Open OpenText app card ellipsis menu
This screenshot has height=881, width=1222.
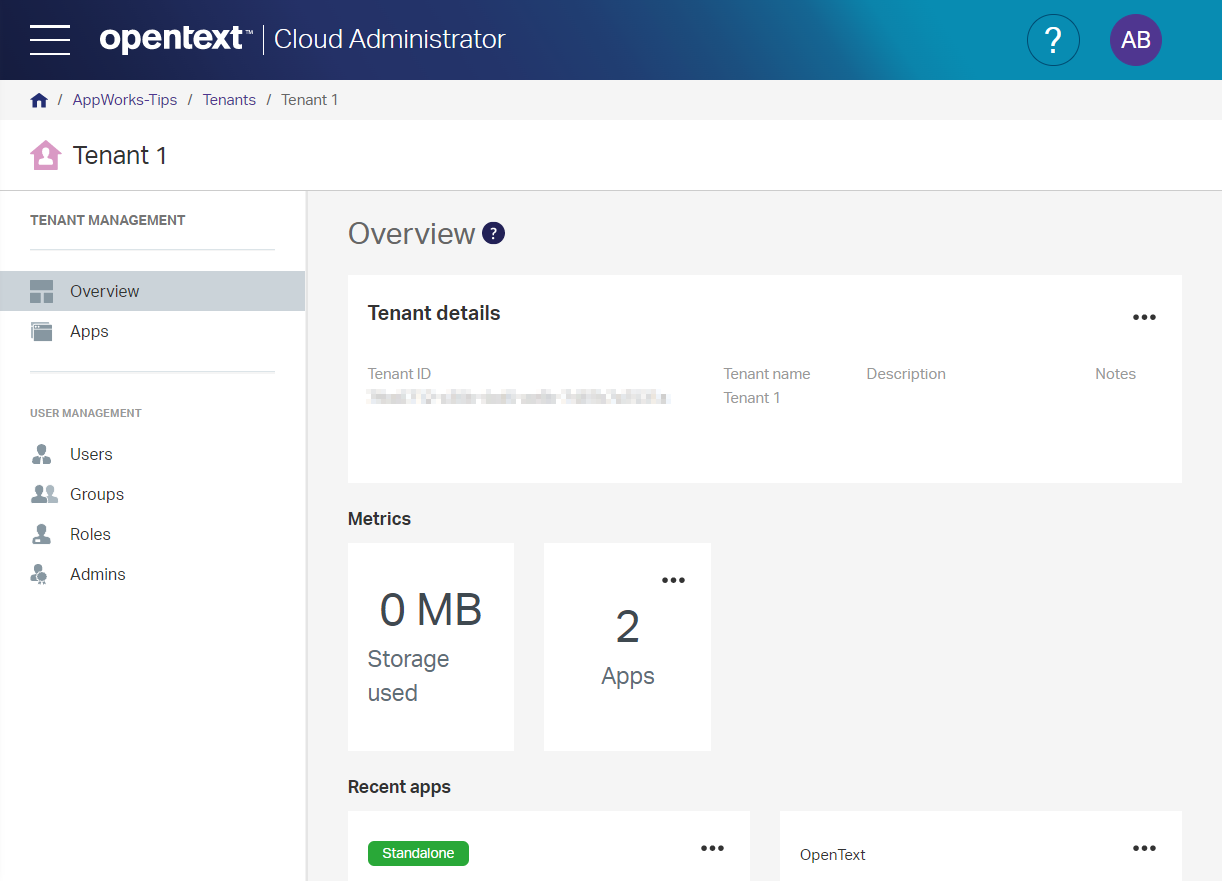pos(1144,848)
